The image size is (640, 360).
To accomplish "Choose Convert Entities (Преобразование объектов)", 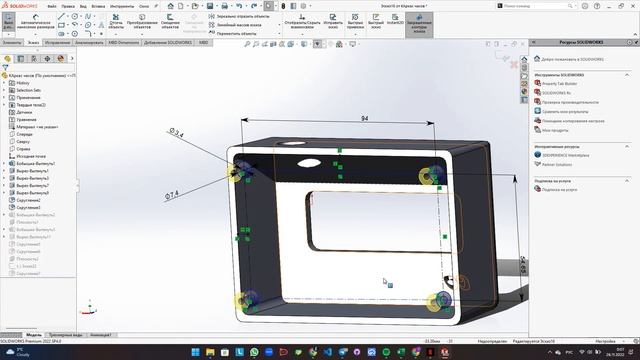I will 142,22.
